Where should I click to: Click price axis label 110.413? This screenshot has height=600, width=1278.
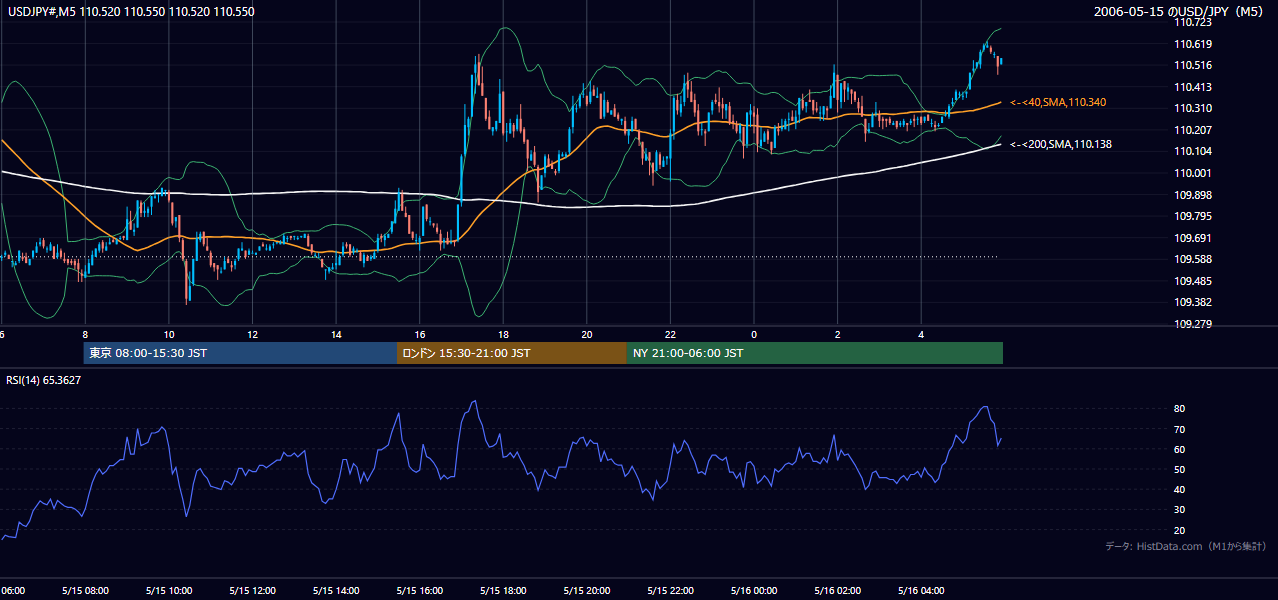[1193, 87]
